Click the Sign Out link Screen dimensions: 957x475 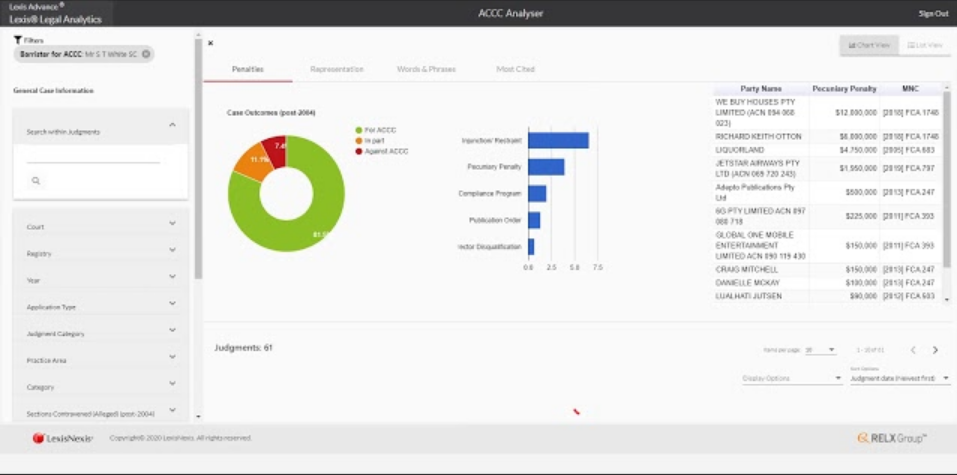pos(933,13)
